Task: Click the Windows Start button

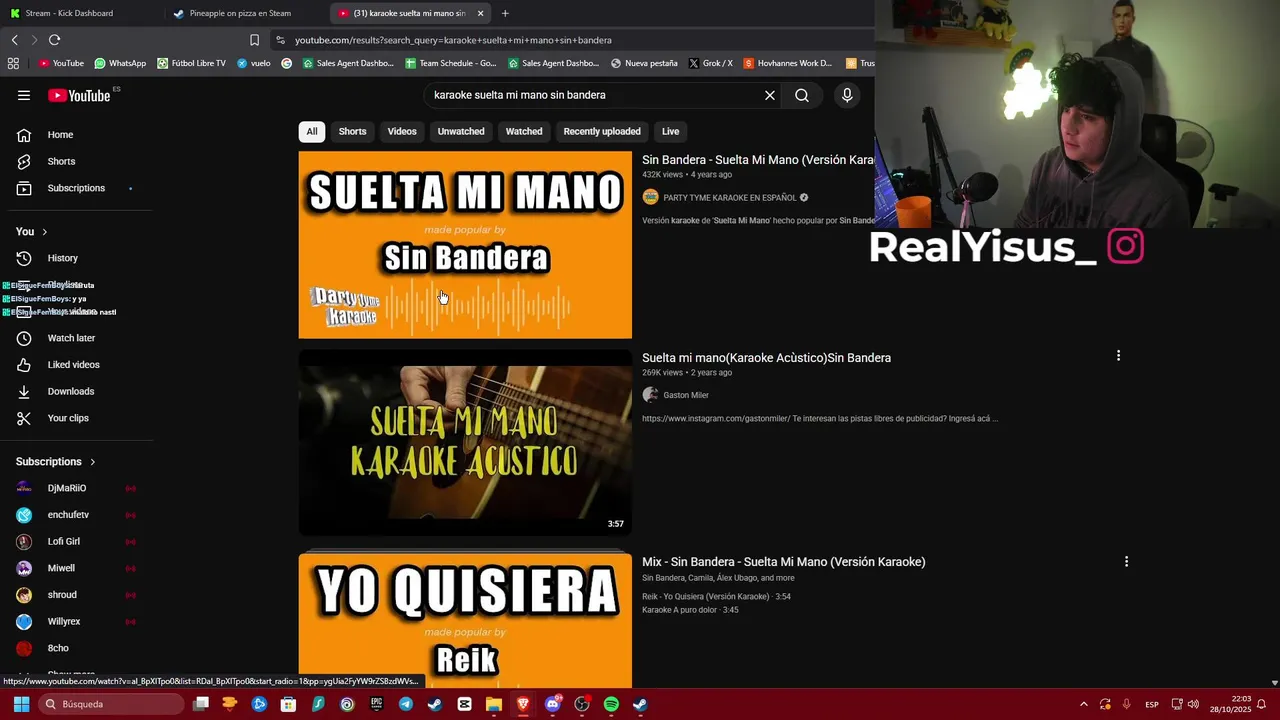Action: tap(21, 704)
